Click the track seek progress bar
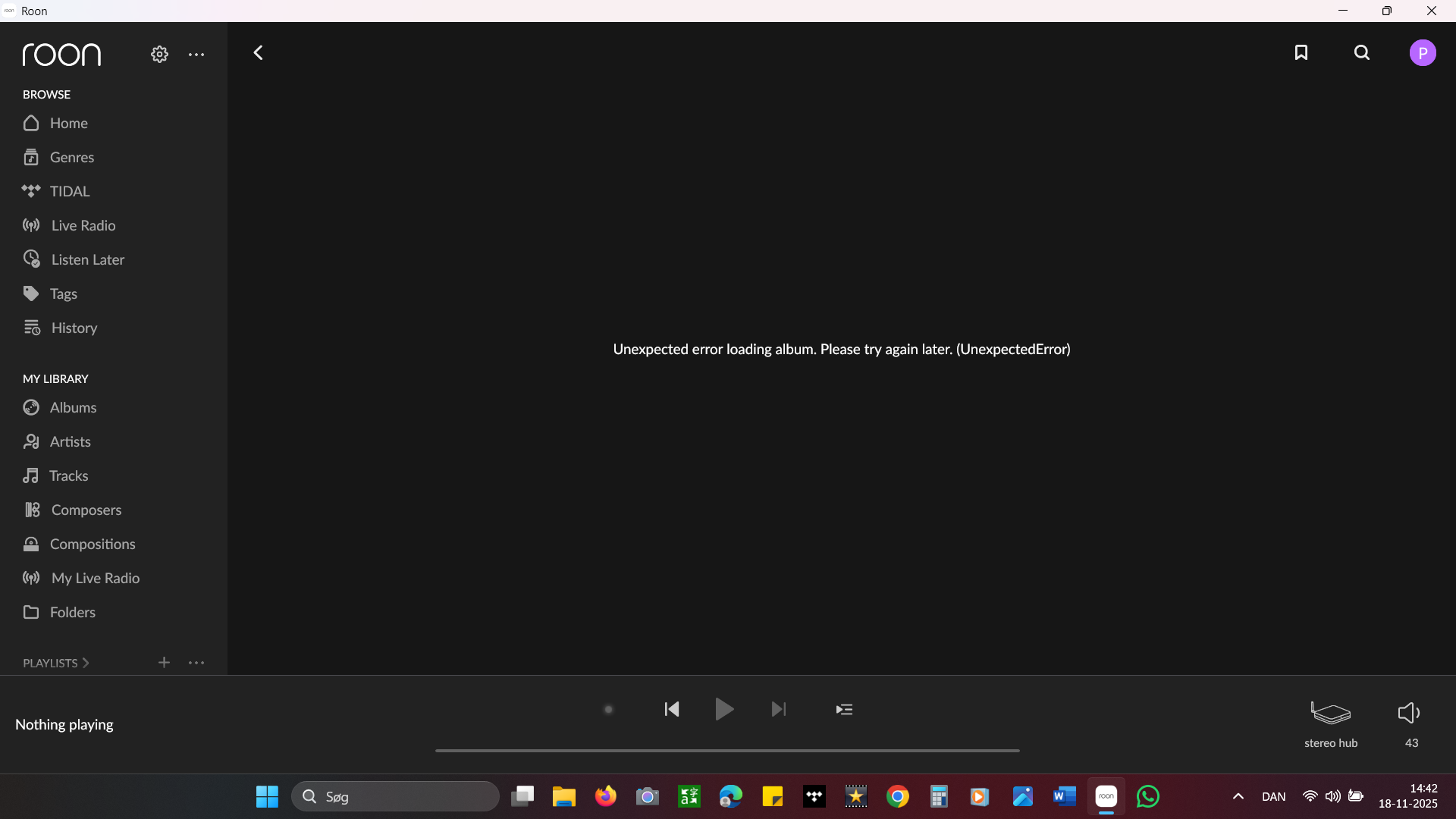Viewport: 1456px width, 819px height. click(x=726, y=751)
